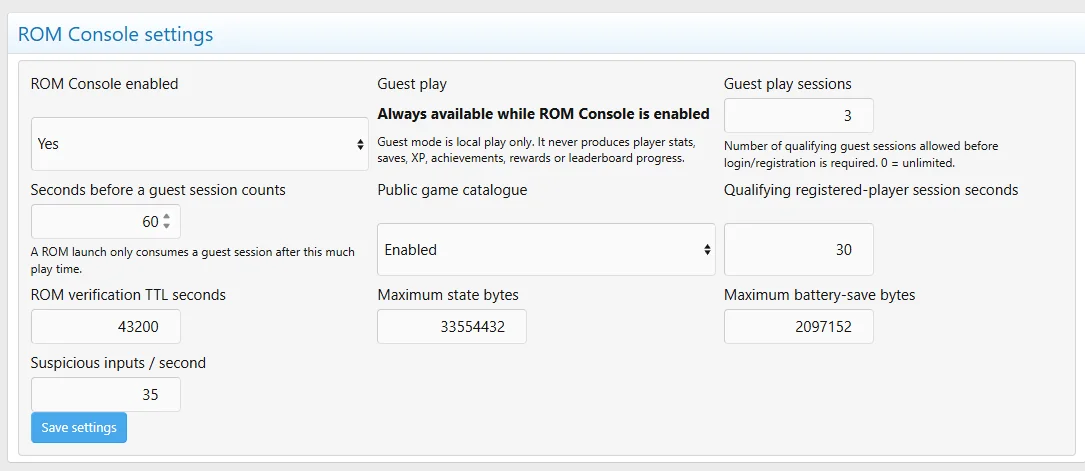The width and height of the screenshot is (1085, 471).
Task: Click the ROM Console settings heading
Action: (x=115, y=34)
